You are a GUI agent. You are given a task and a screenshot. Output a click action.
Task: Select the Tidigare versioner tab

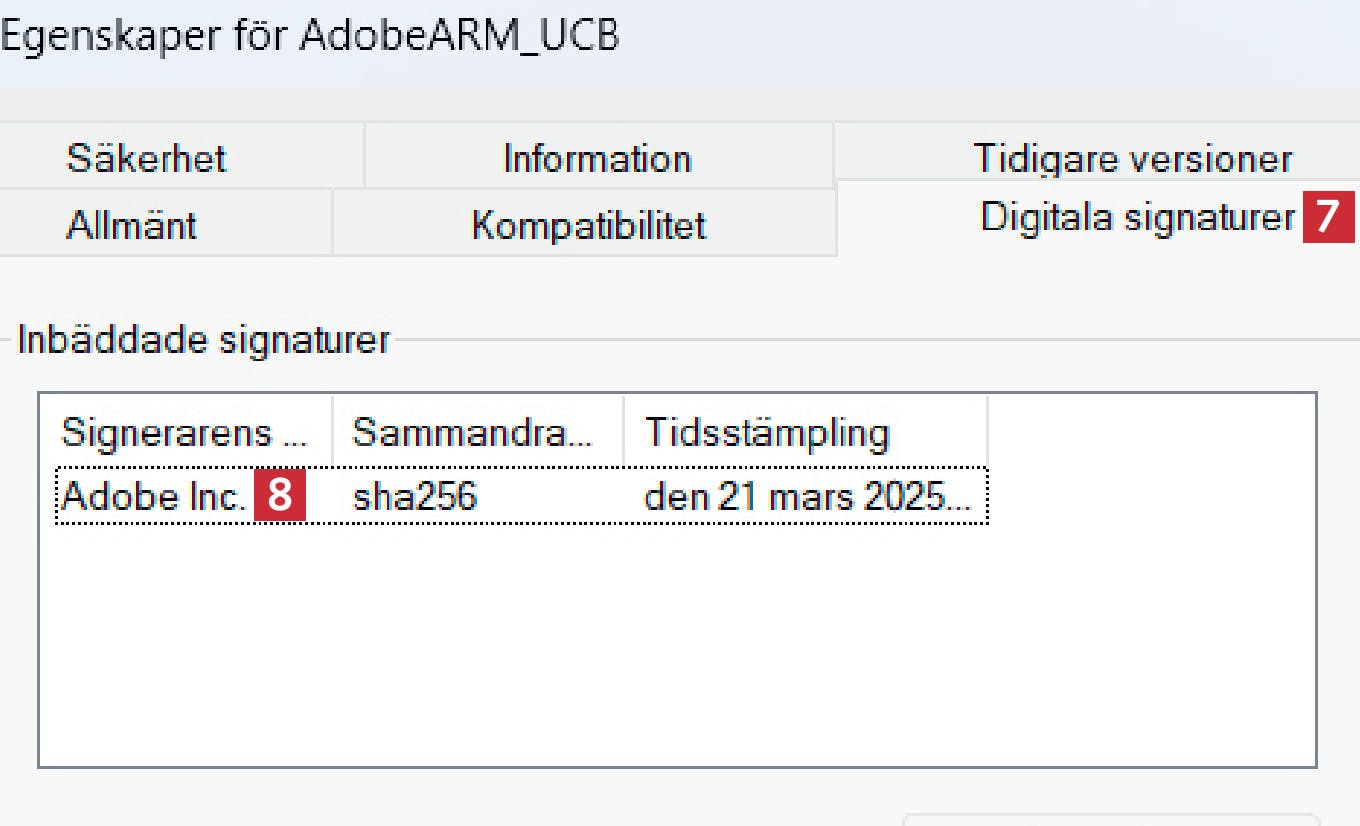click(1132, 158)
